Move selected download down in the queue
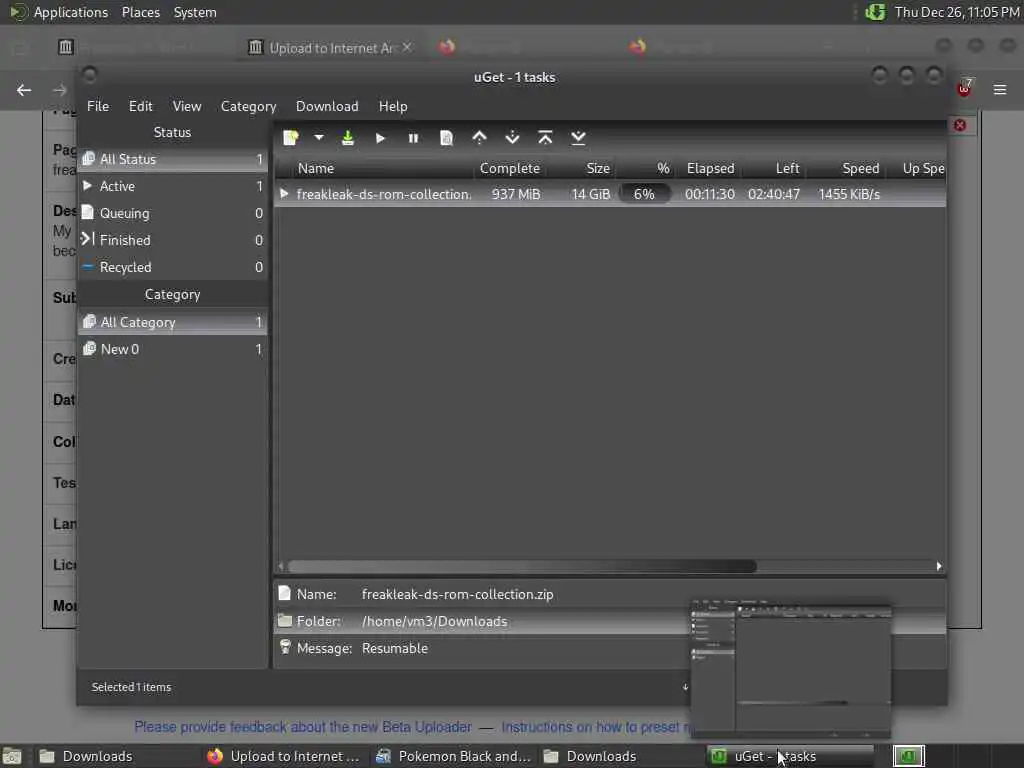1024x768 pixels. click(513, 138)
